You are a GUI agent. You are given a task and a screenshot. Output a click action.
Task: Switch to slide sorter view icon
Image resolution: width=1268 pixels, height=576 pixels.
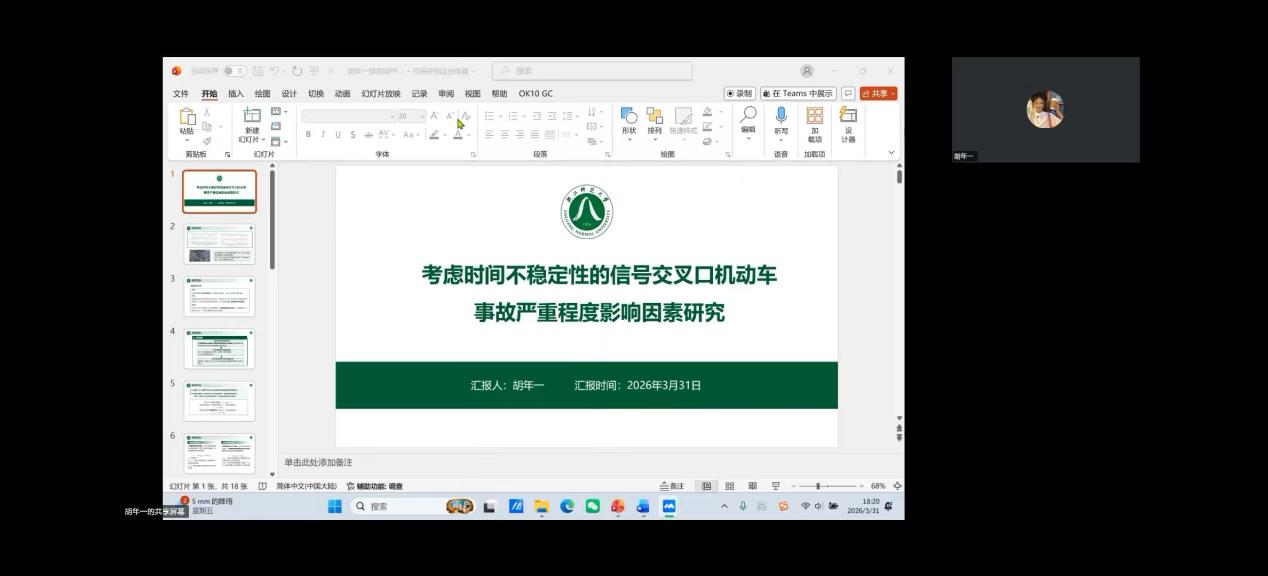click(729, 486)
